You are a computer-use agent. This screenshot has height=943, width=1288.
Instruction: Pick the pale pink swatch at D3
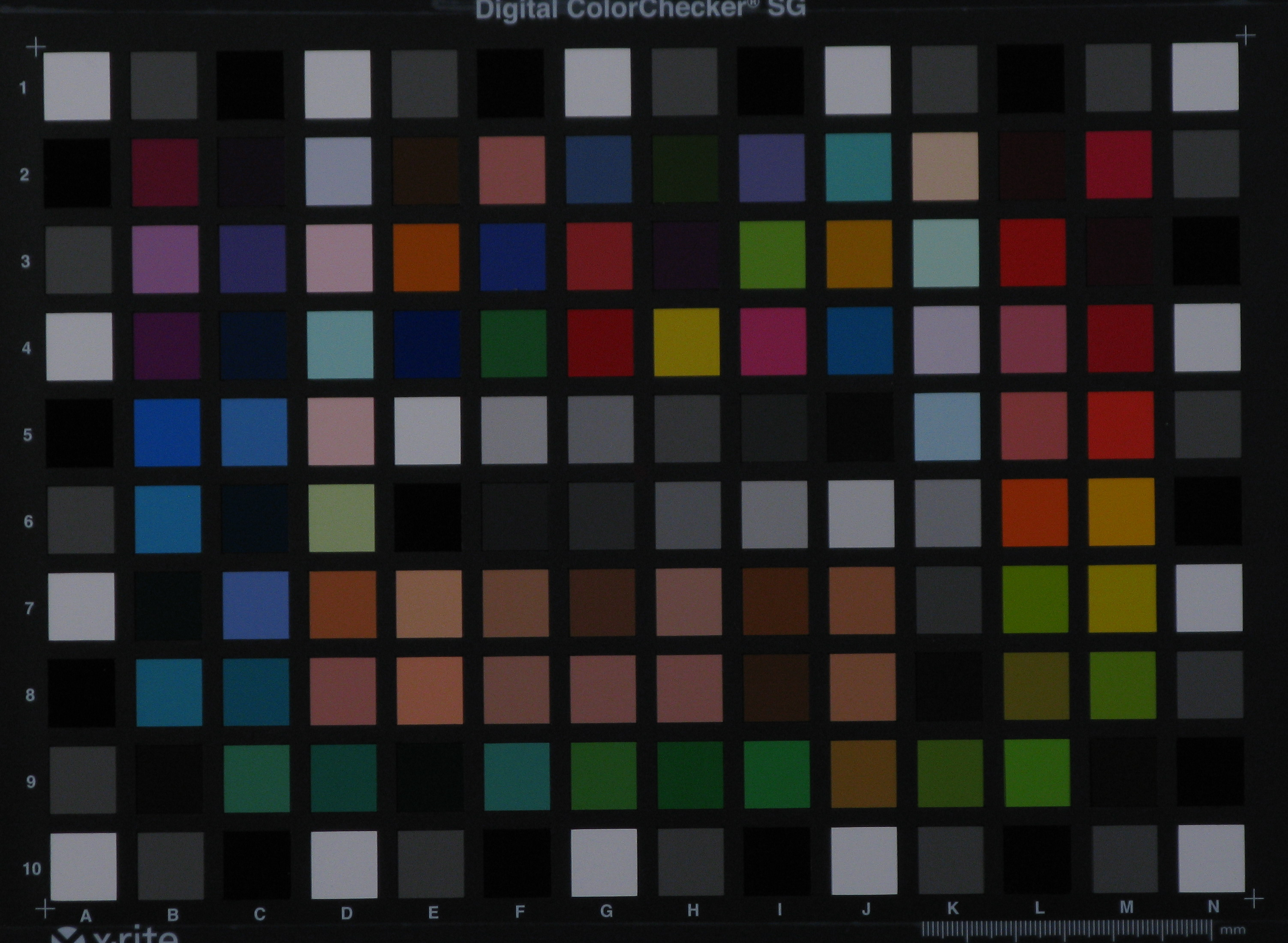pyautogui.click(x=339, y=258)
